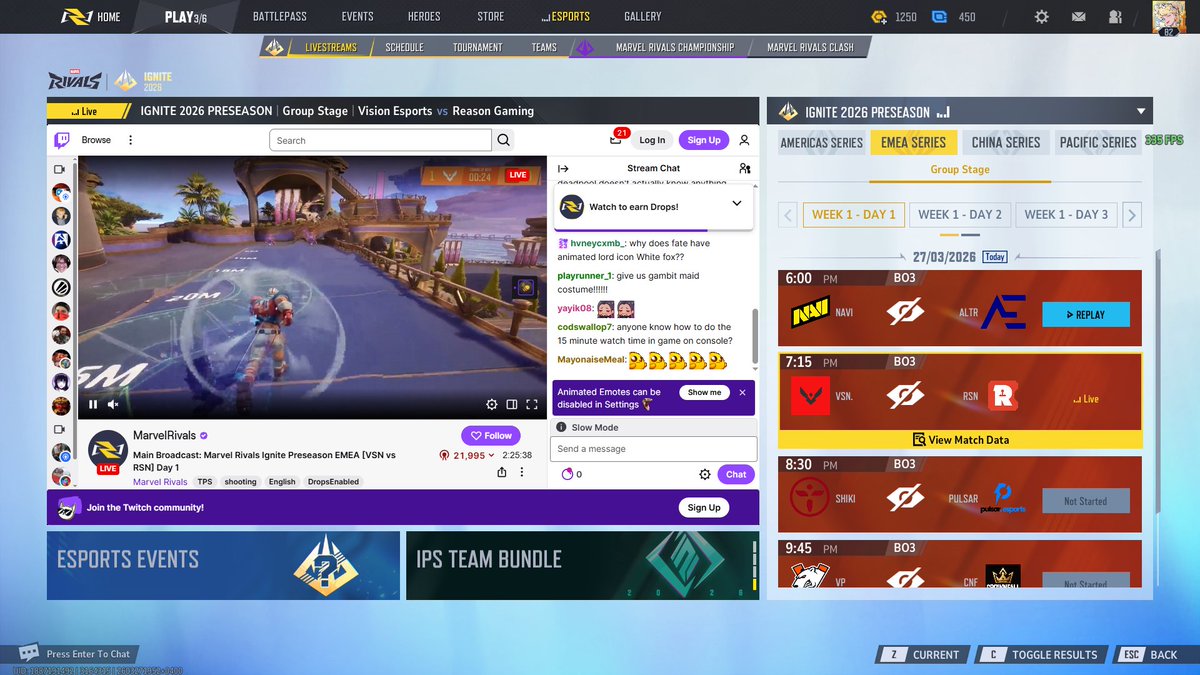Click the MarvelRivals channel avatar with LIVE badge
This screenshot has width=1200, height=675.
[106, 452]
